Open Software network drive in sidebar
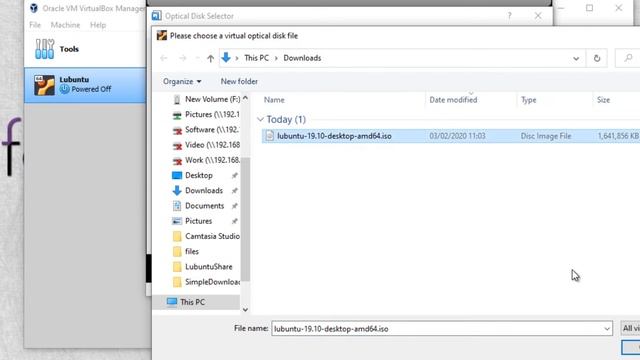 206,130
